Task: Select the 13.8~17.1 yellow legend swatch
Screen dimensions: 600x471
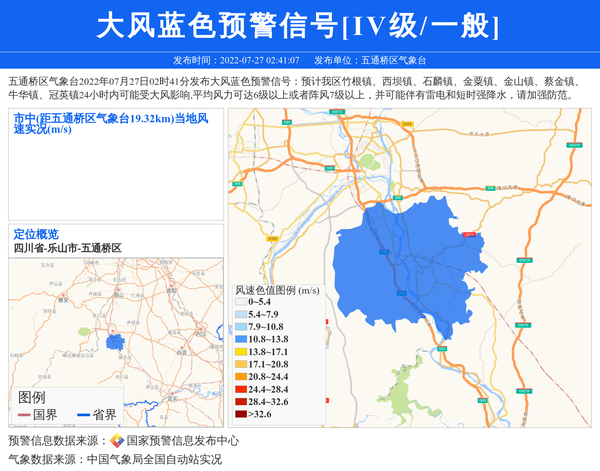Action: point(240,352)
